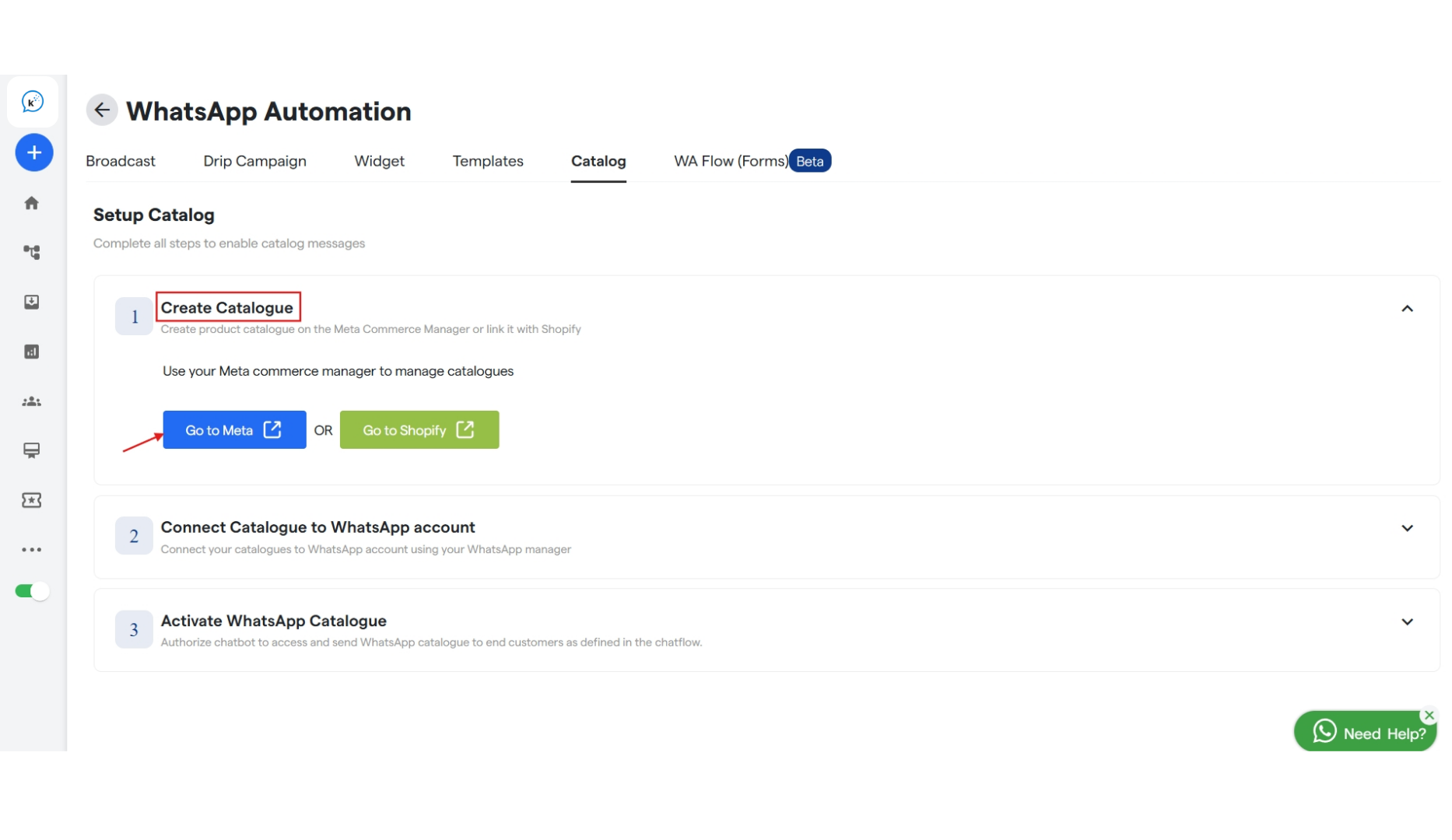
Task: Click 'Authorize chatbot to access' description
Action: coord(431,642)
